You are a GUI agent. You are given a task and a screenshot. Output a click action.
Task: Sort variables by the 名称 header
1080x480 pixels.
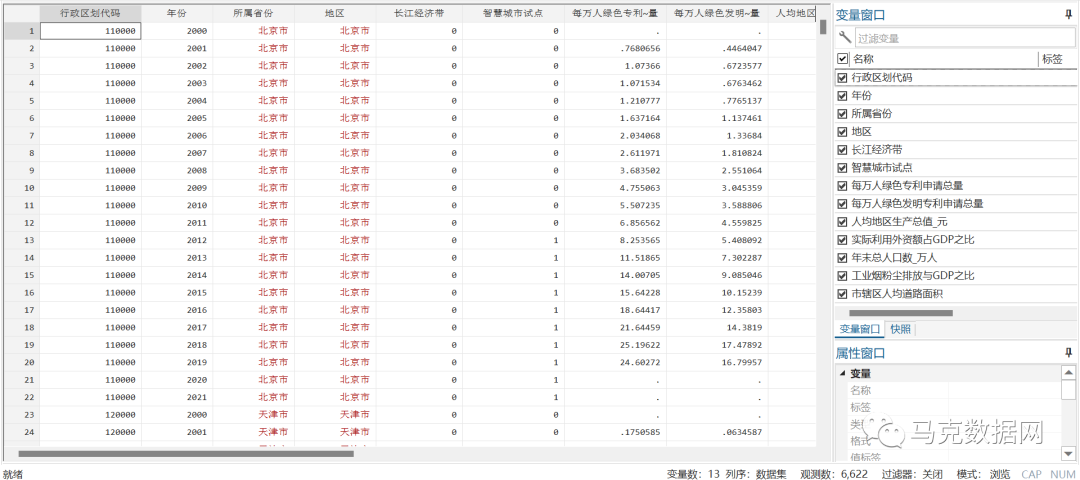(x=862, y=59)
